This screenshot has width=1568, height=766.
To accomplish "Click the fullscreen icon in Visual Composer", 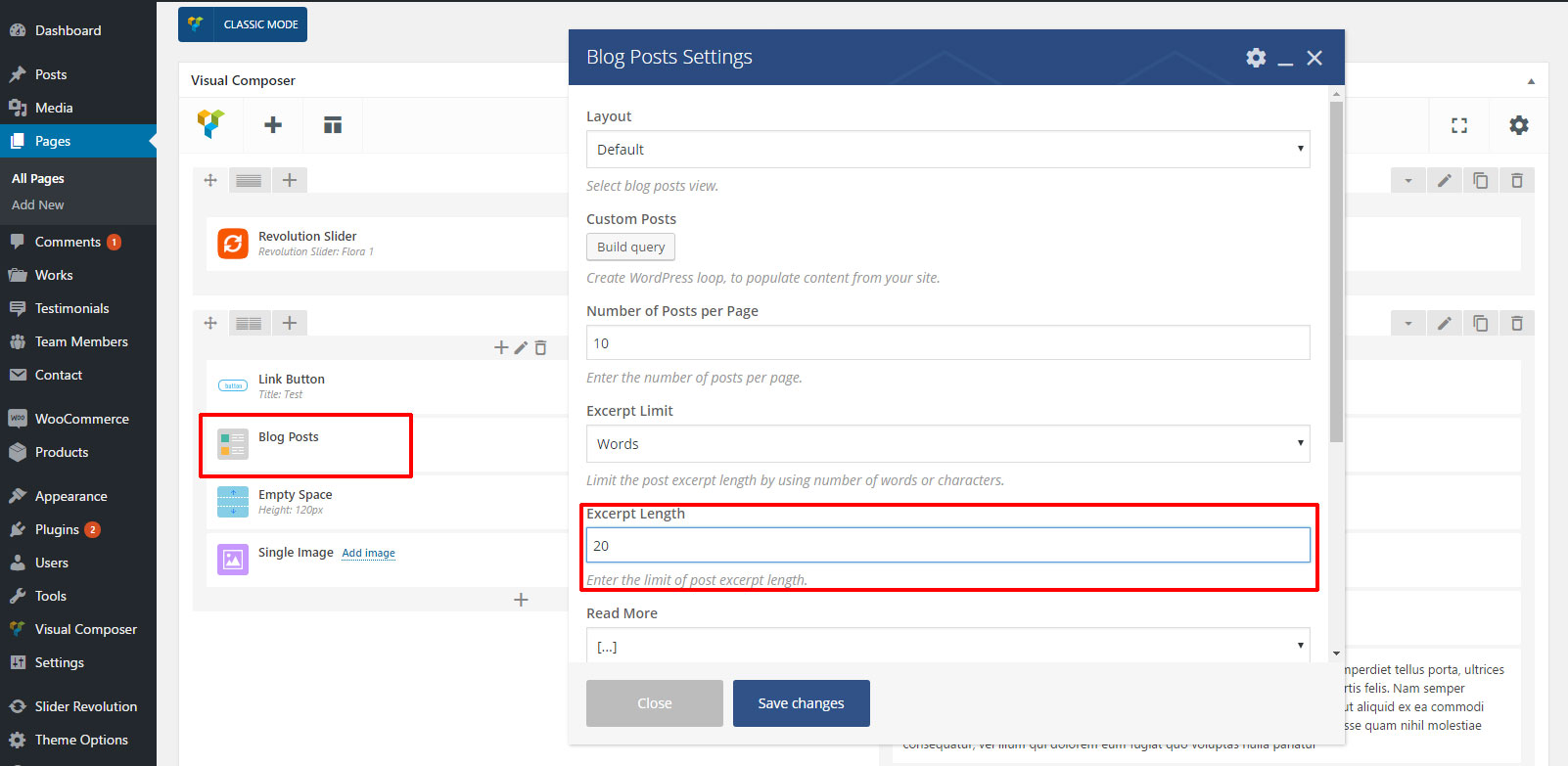I will (1459, 125).
